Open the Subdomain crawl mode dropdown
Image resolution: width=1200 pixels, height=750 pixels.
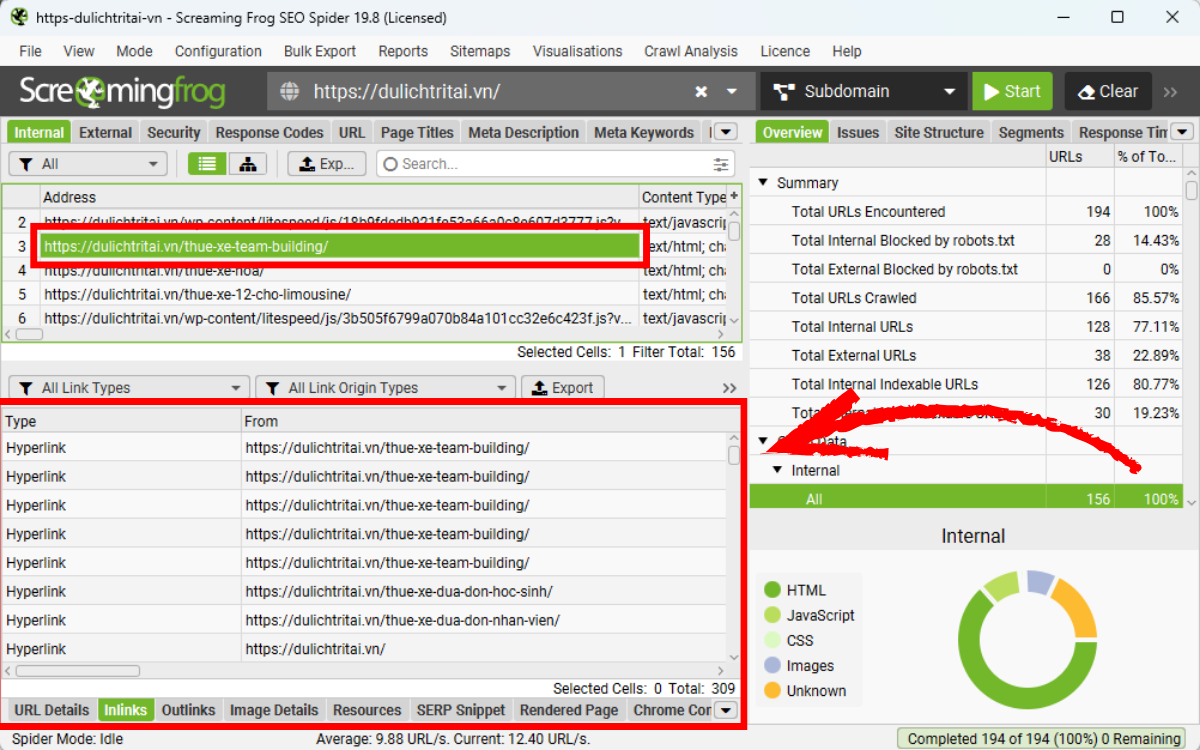click(x=864, y=92)
